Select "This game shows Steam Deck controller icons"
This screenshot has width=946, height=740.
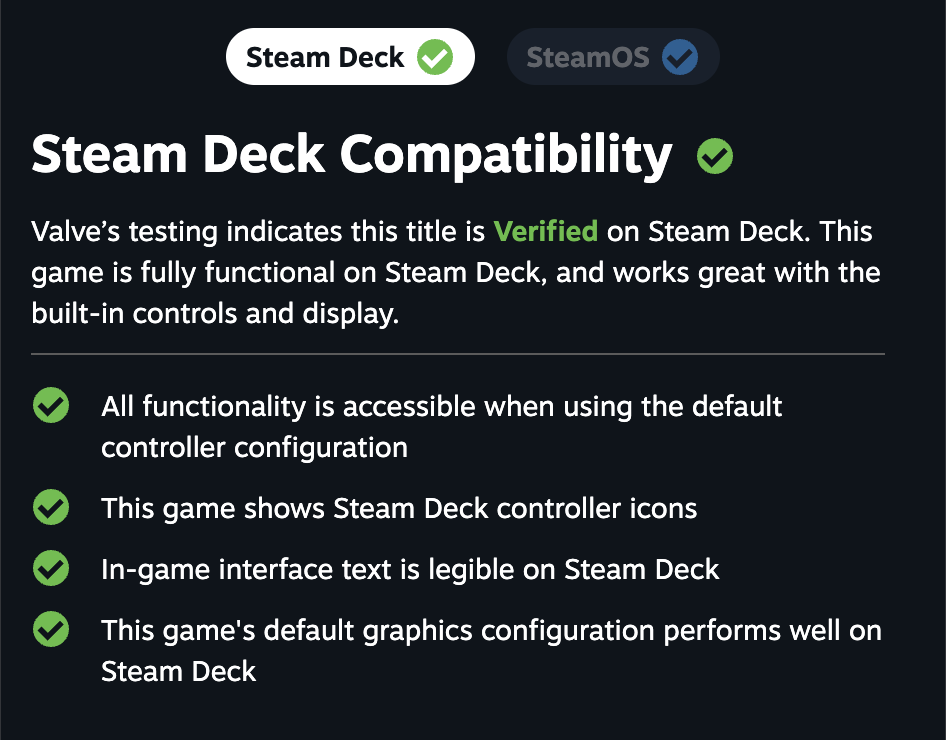399,508
